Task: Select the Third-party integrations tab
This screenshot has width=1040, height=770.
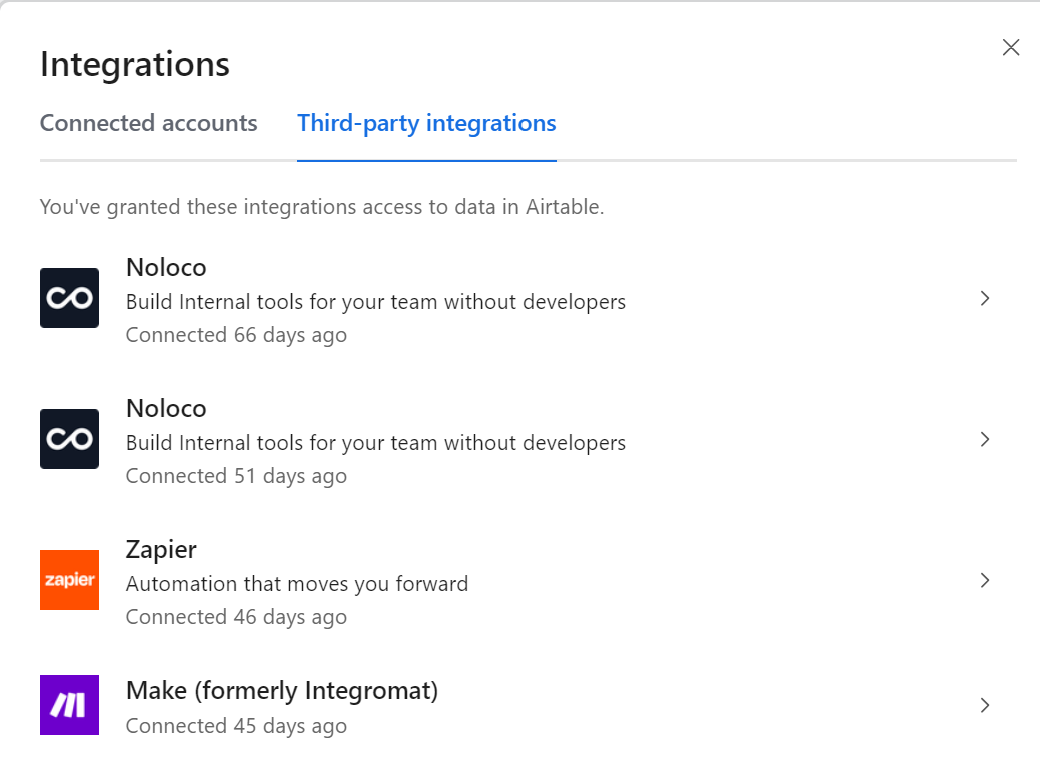Action: [426, 123]
